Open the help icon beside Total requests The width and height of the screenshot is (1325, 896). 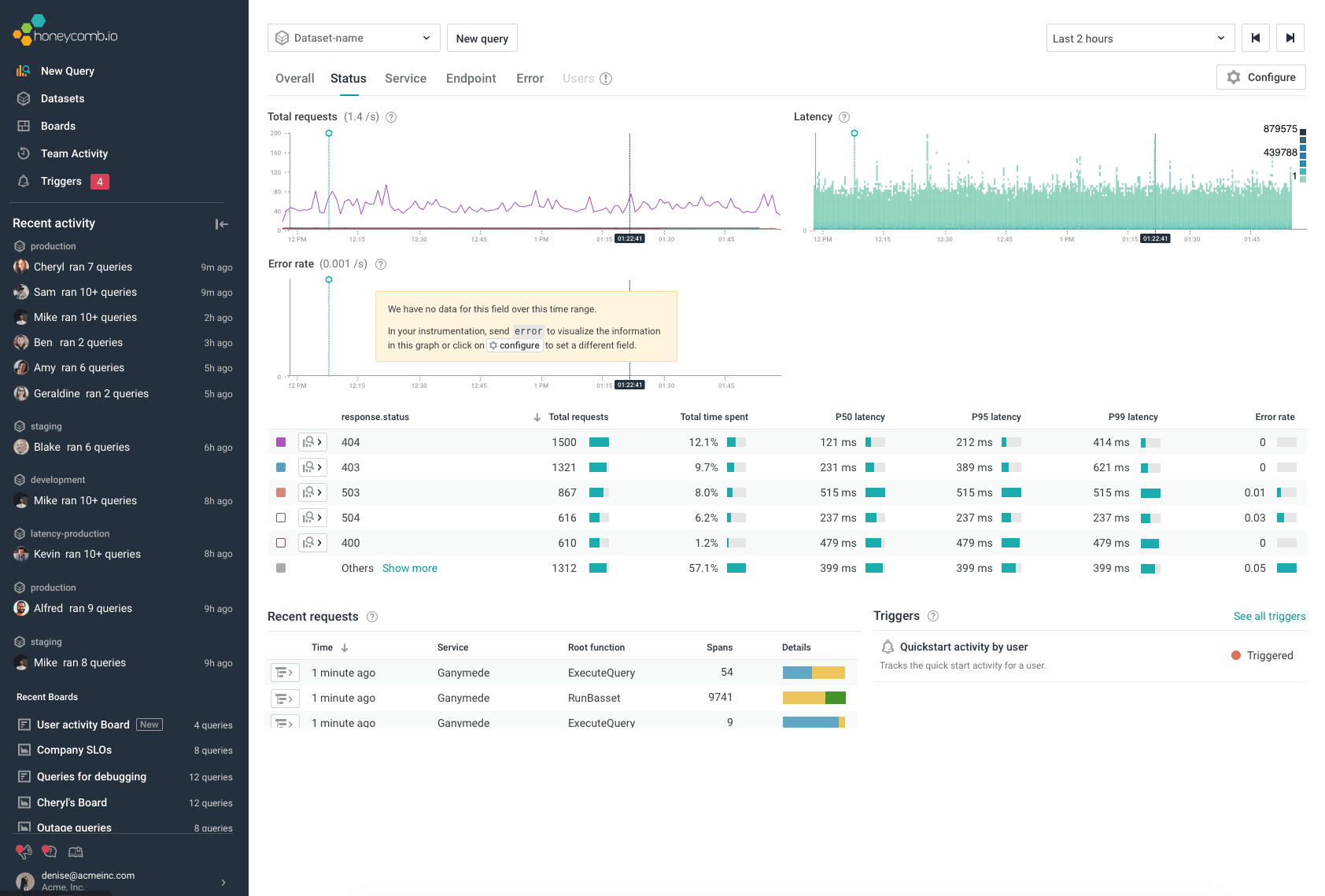point(391,117)
